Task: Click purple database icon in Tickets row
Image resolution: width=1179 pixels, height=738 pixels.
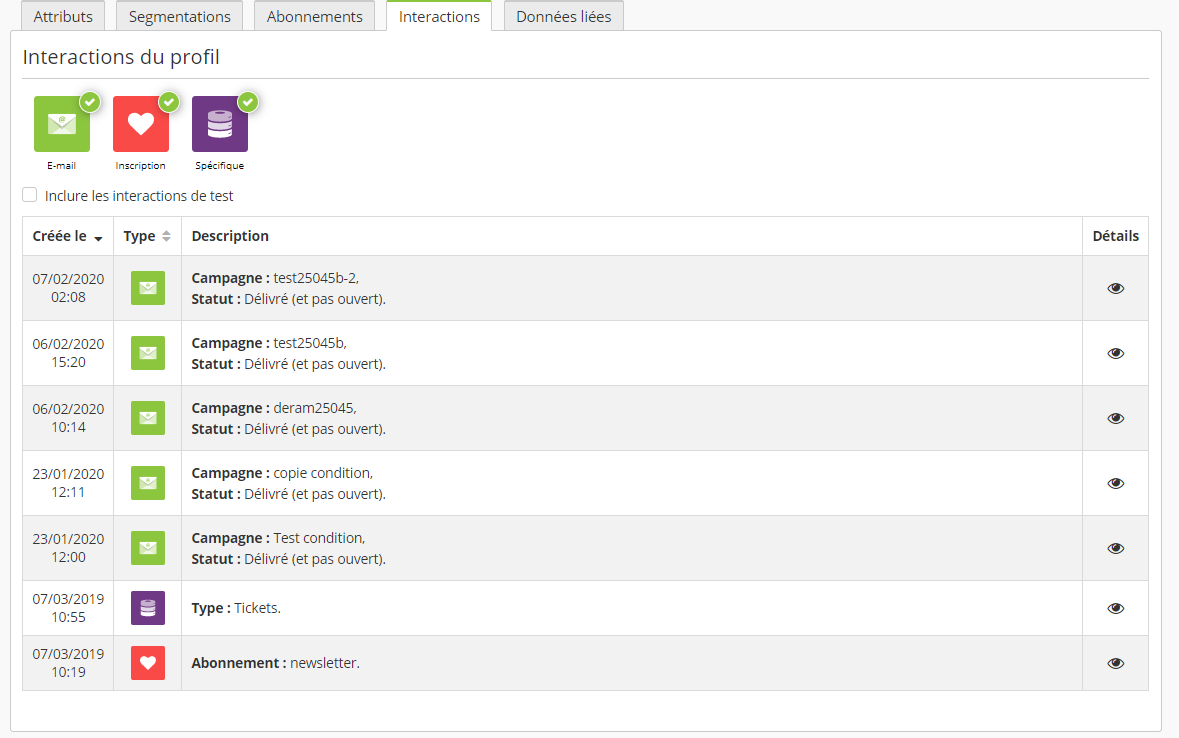Action: (x=148, y=608)
